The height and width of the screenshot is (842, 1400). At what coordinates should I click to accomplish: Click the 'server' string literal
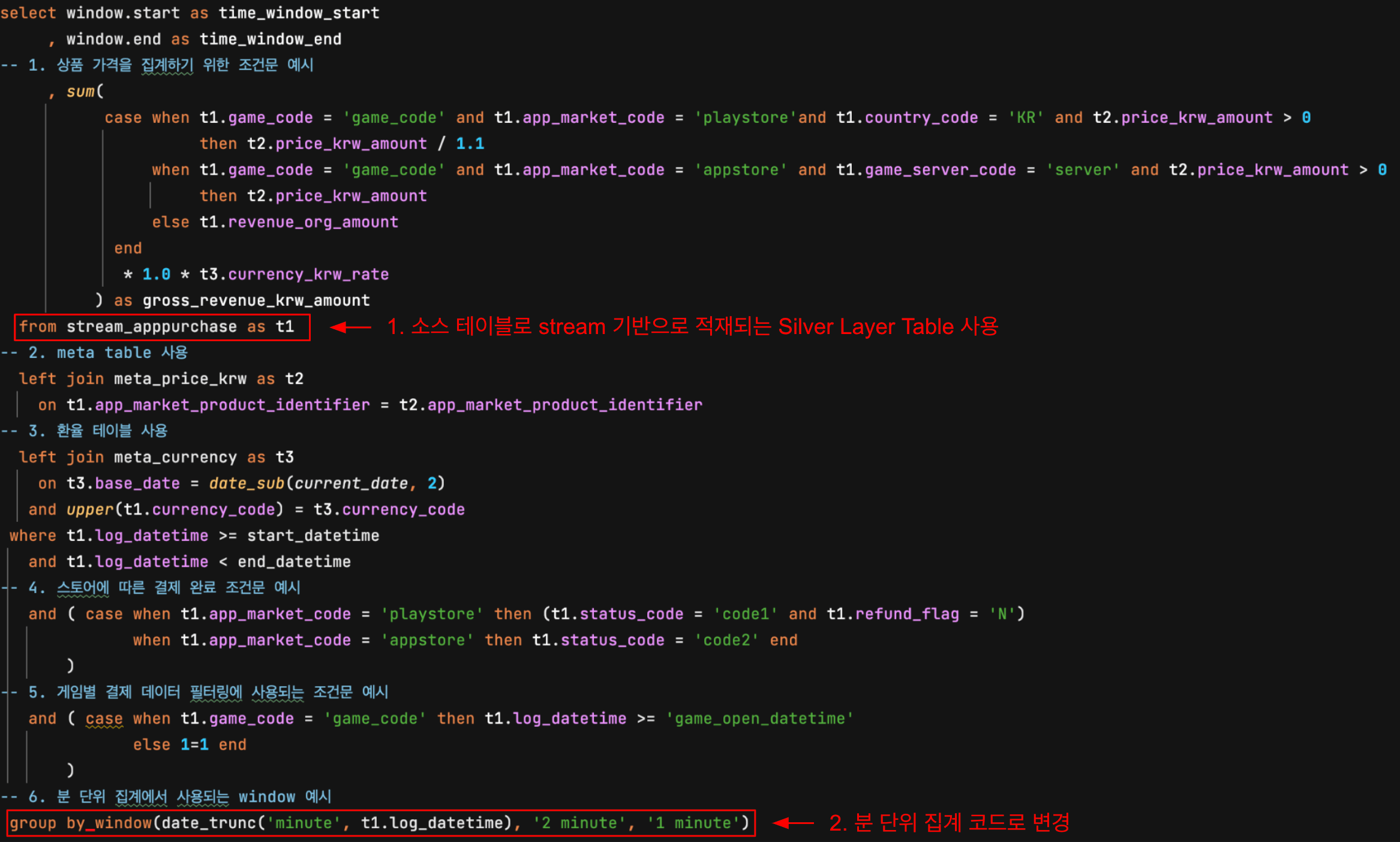click(1083, 170)
